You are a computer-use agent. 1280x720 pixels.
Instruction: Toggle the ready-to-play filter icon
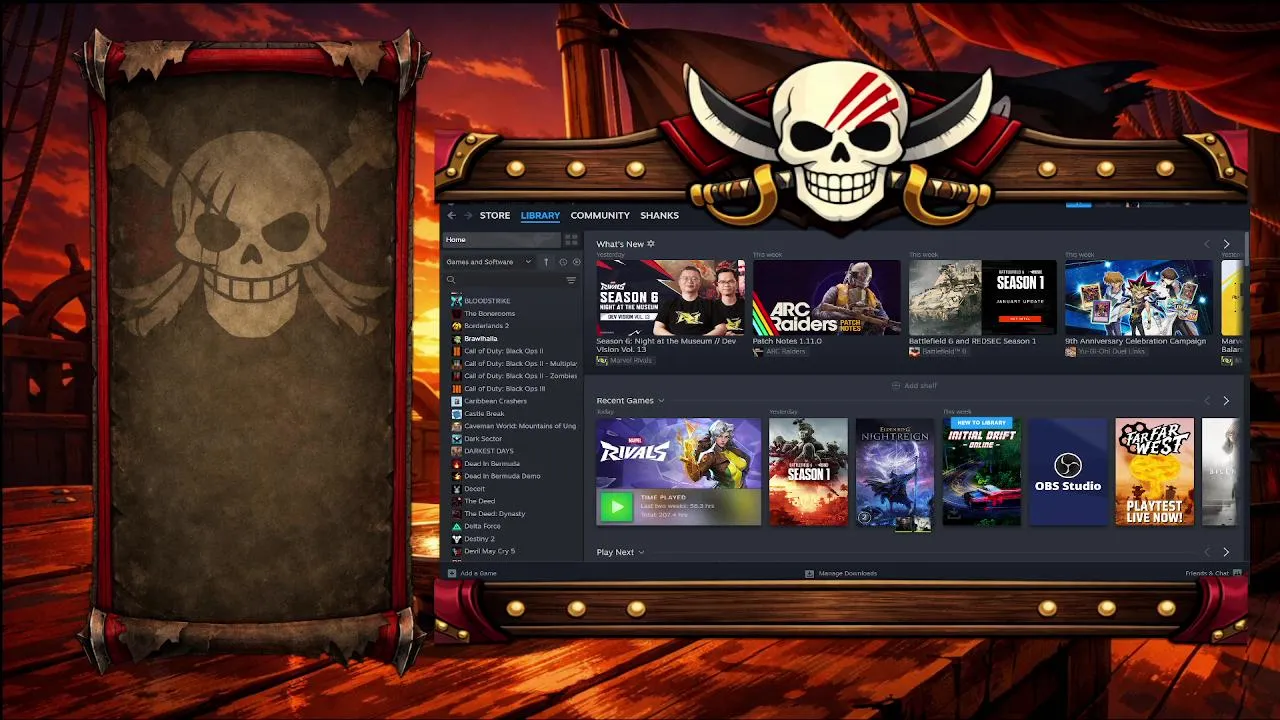coord(576,262)
